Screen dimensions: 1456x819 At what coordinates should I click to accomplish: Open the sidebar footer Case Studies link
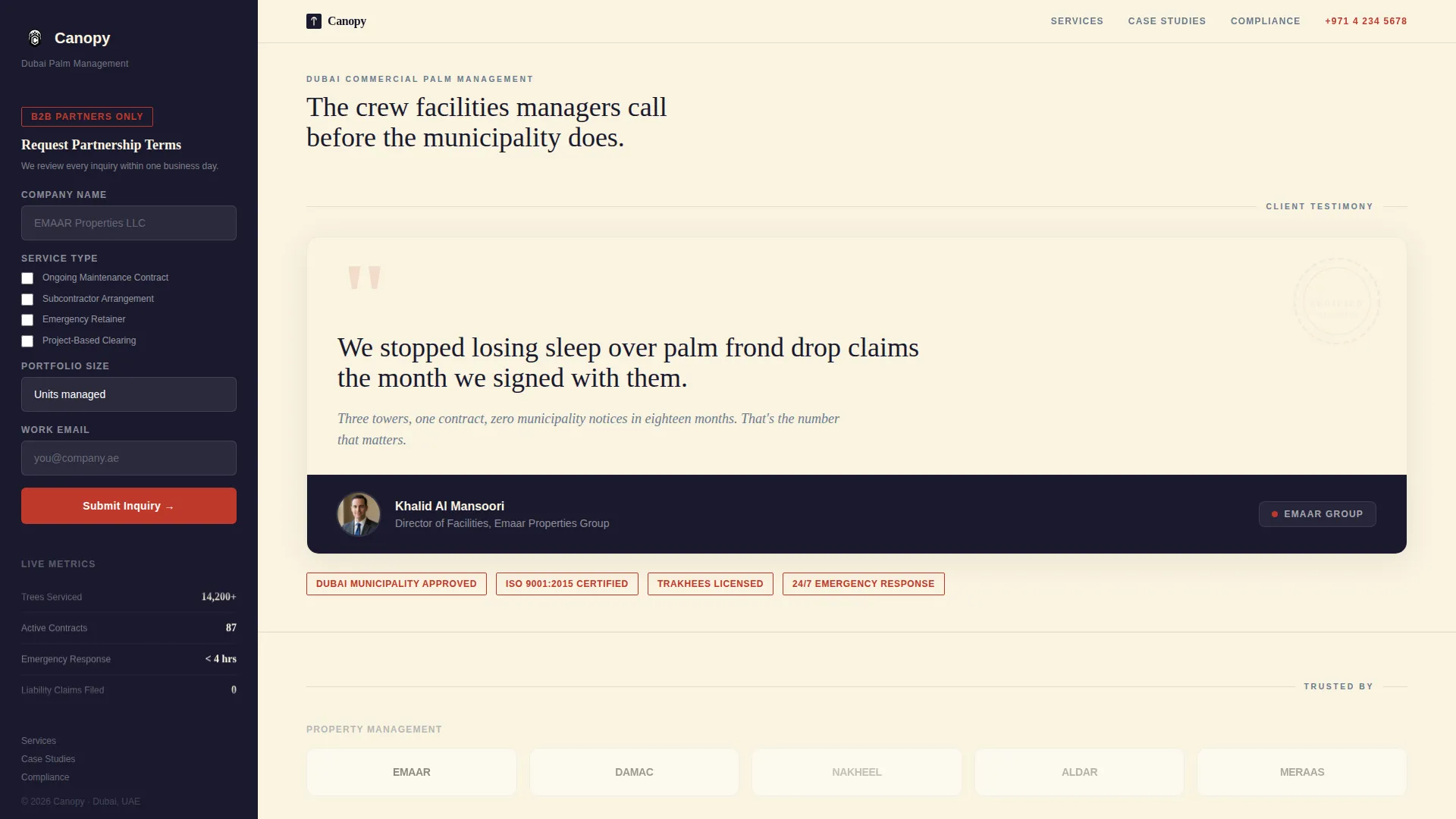pos(48,759)
